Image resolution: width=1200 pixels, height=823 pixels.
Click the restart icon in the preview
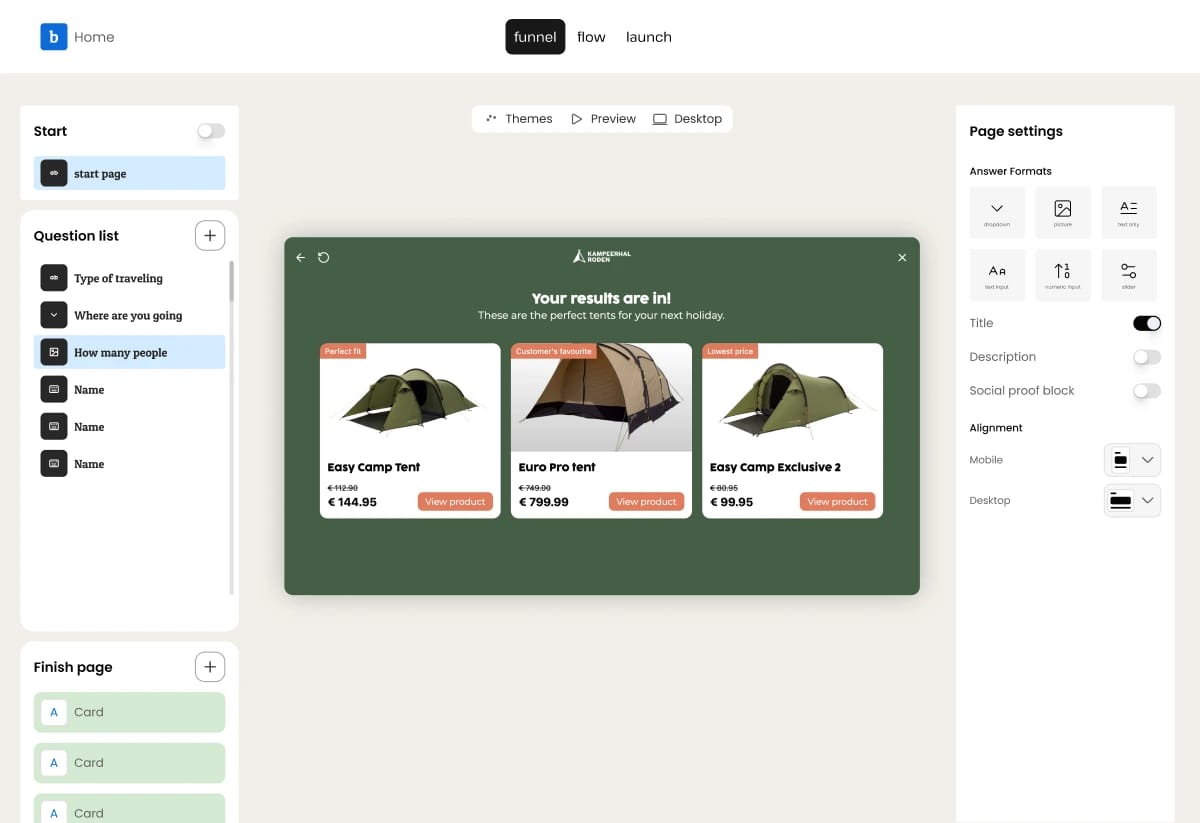point(324,258)
